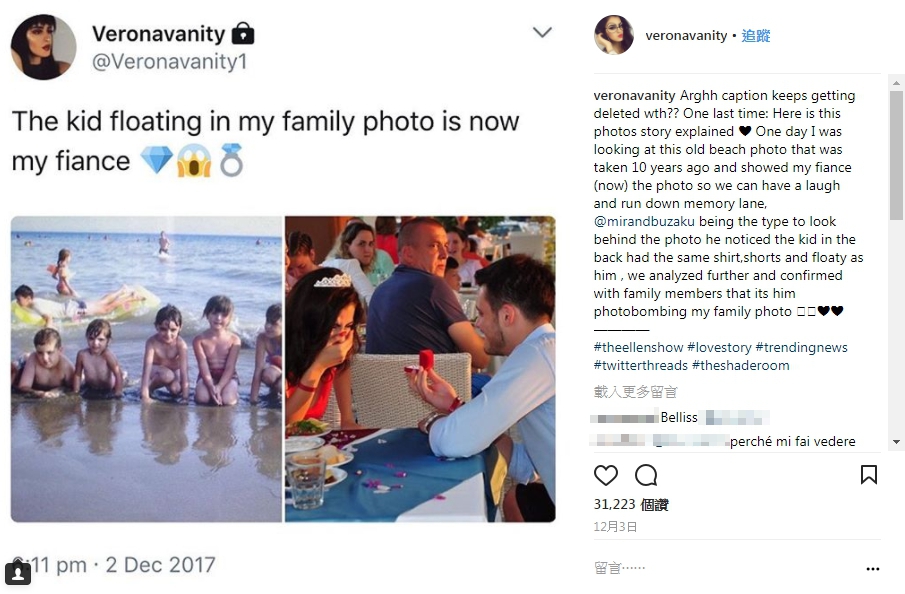Click the old beach family photo
Viewport: 905px width, 594px height.
(146, 368)
